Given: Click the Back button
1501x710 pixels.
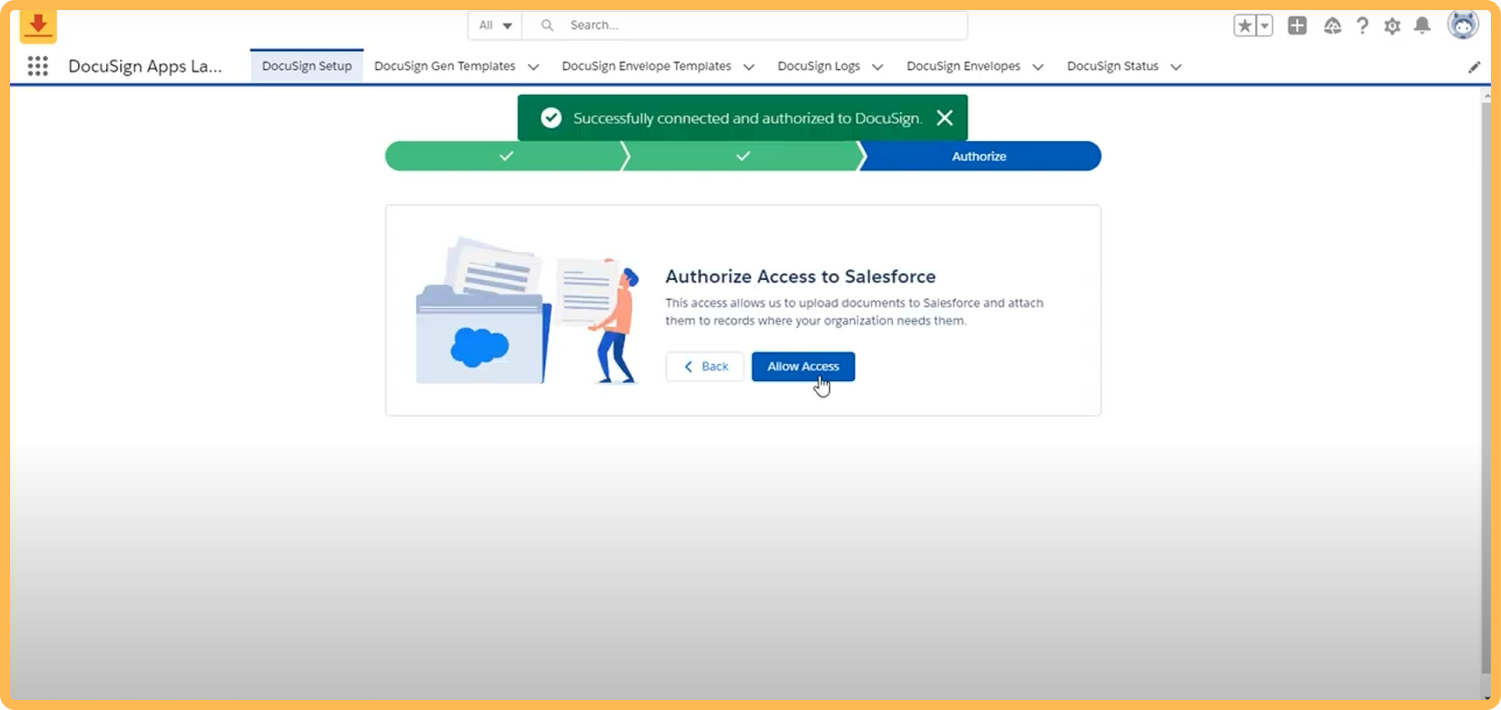Looking at the screenshot, I should point(705,366).
